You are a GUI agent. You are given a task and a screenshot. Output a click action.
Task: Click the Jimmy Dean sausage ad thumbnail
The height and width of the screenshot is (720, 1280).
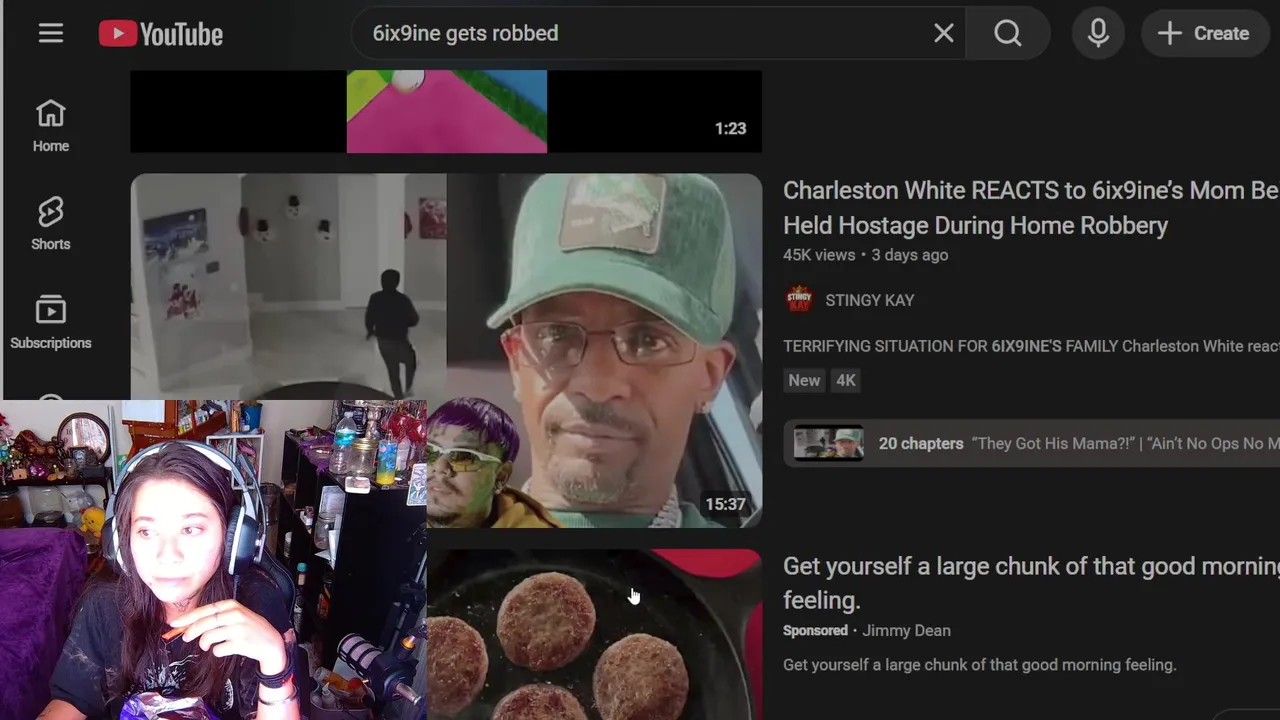coord(594,634)
